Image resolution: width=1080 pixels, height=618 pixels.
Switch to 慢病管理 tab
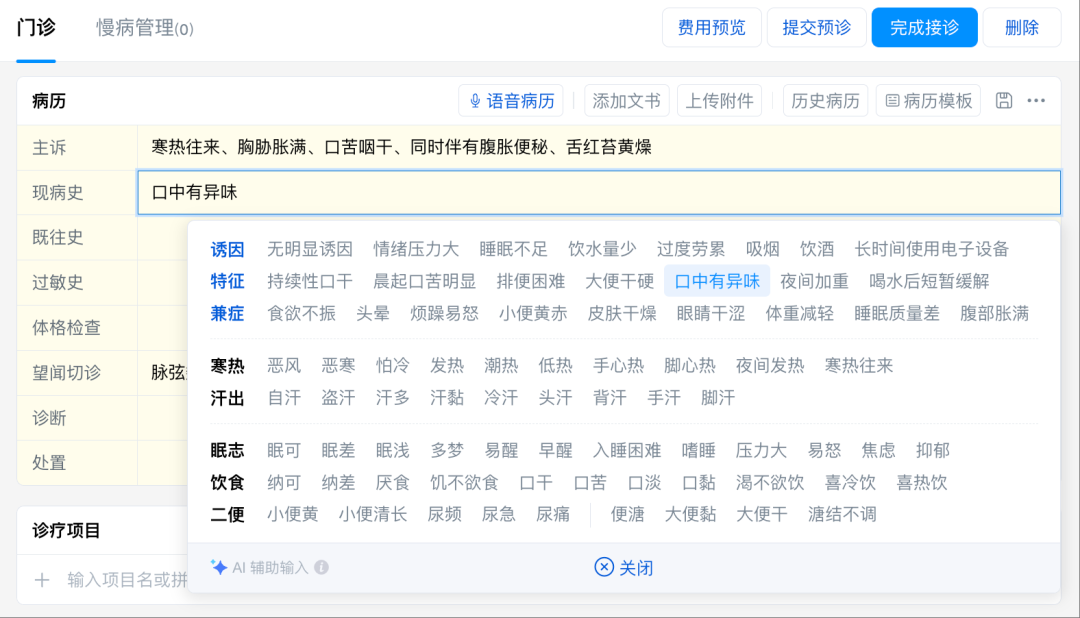(145, 28)
